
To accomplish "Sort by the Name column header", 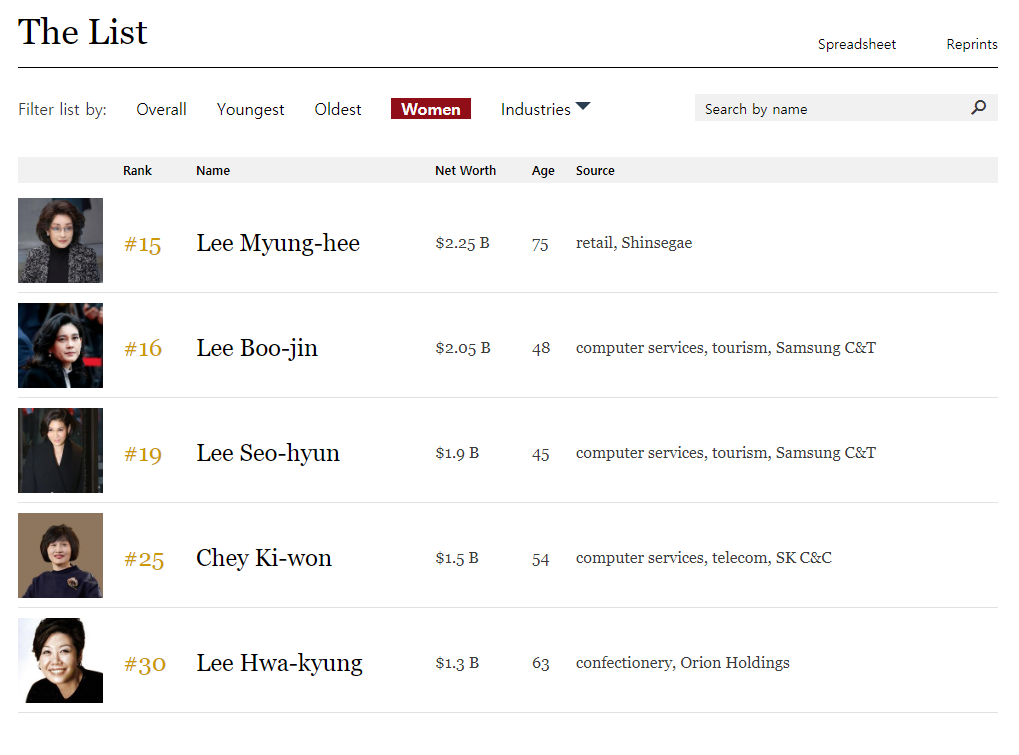I will [213, 170].
